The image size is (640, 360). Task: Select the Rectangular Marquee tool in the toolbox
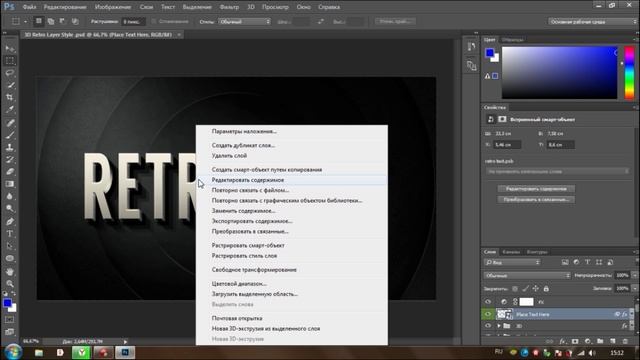pyautogui.click(x=10, y=61)
